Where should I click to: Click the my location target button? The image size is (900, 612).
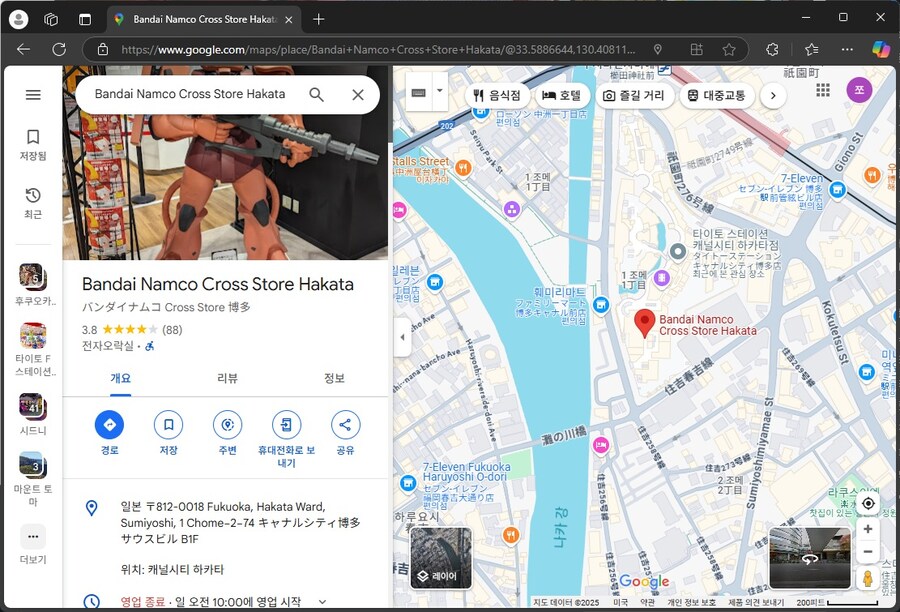[x=868, y=503]
